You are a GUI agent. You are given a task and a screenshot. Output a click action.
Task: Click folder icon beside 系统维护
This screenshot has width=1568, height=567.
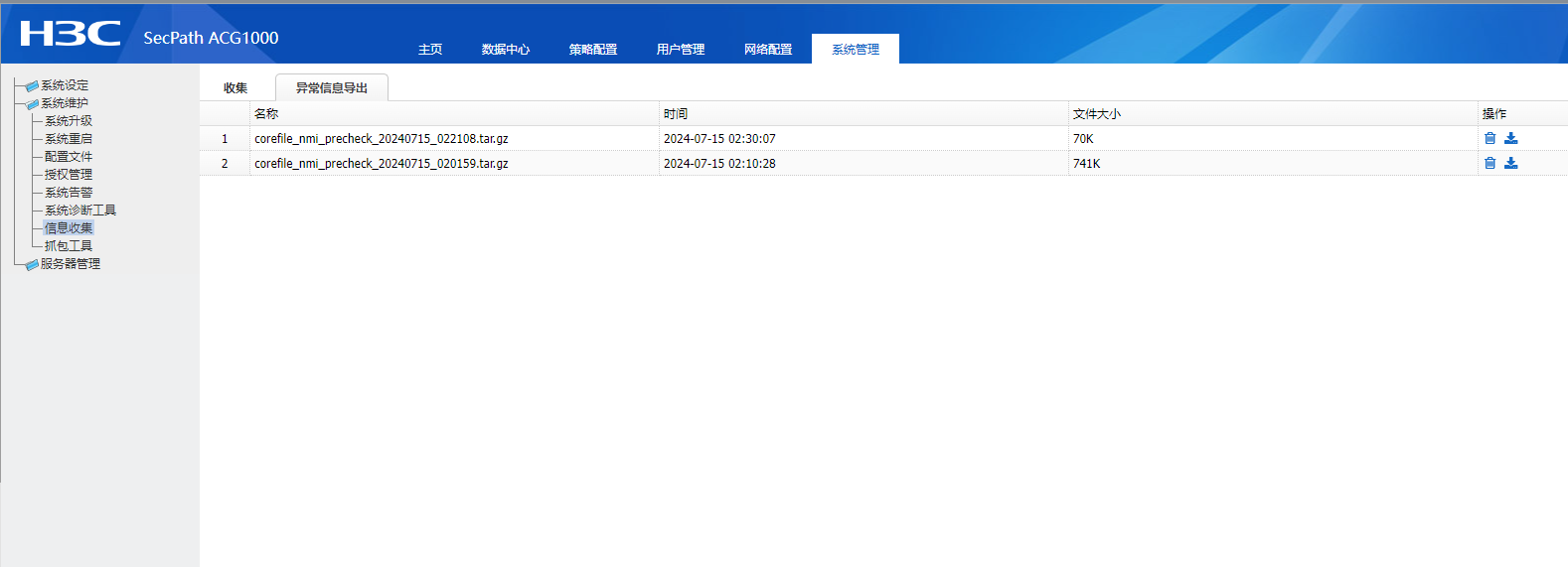[x=32, y=104]
